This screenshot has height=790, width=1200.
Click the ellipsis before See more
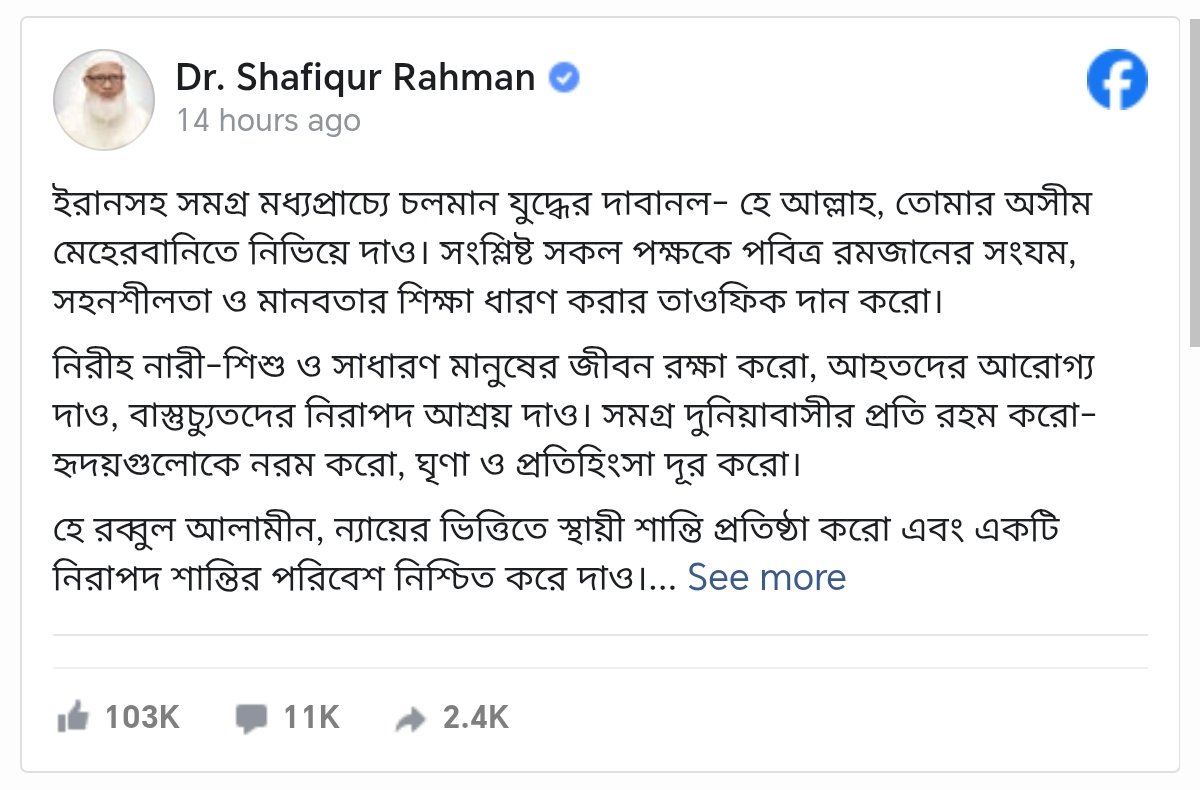click(x=661, y=579)
